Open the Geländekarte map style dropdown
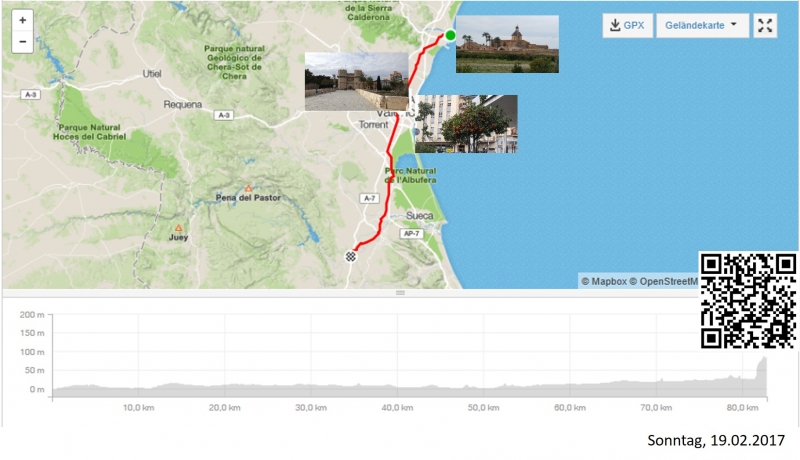This screenshot has width=800, height=460. pos(701,26)
